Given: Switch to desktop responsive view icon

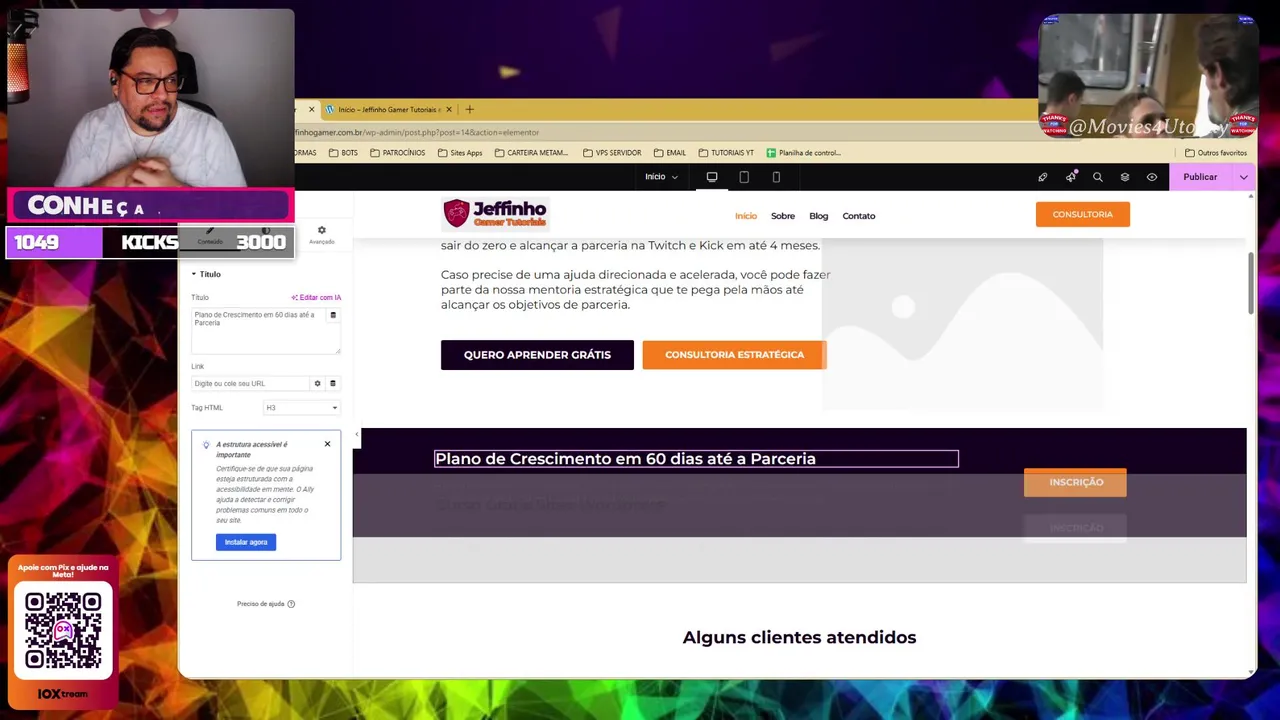Looking at the screenshot, I should click(x=712, y=177).
